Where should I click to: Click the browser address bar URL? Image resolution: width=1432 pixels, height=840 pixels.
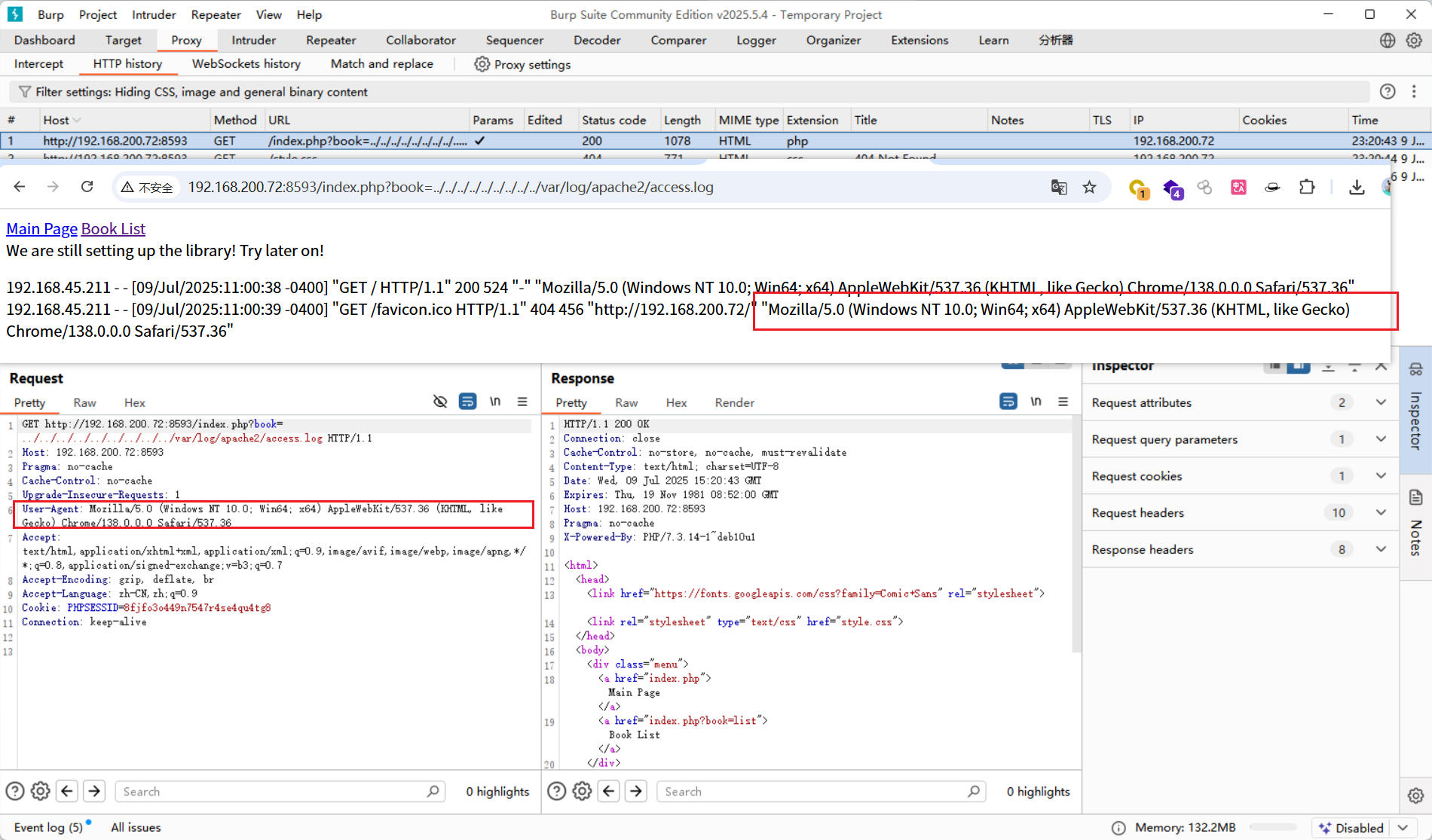pos(451,188)
